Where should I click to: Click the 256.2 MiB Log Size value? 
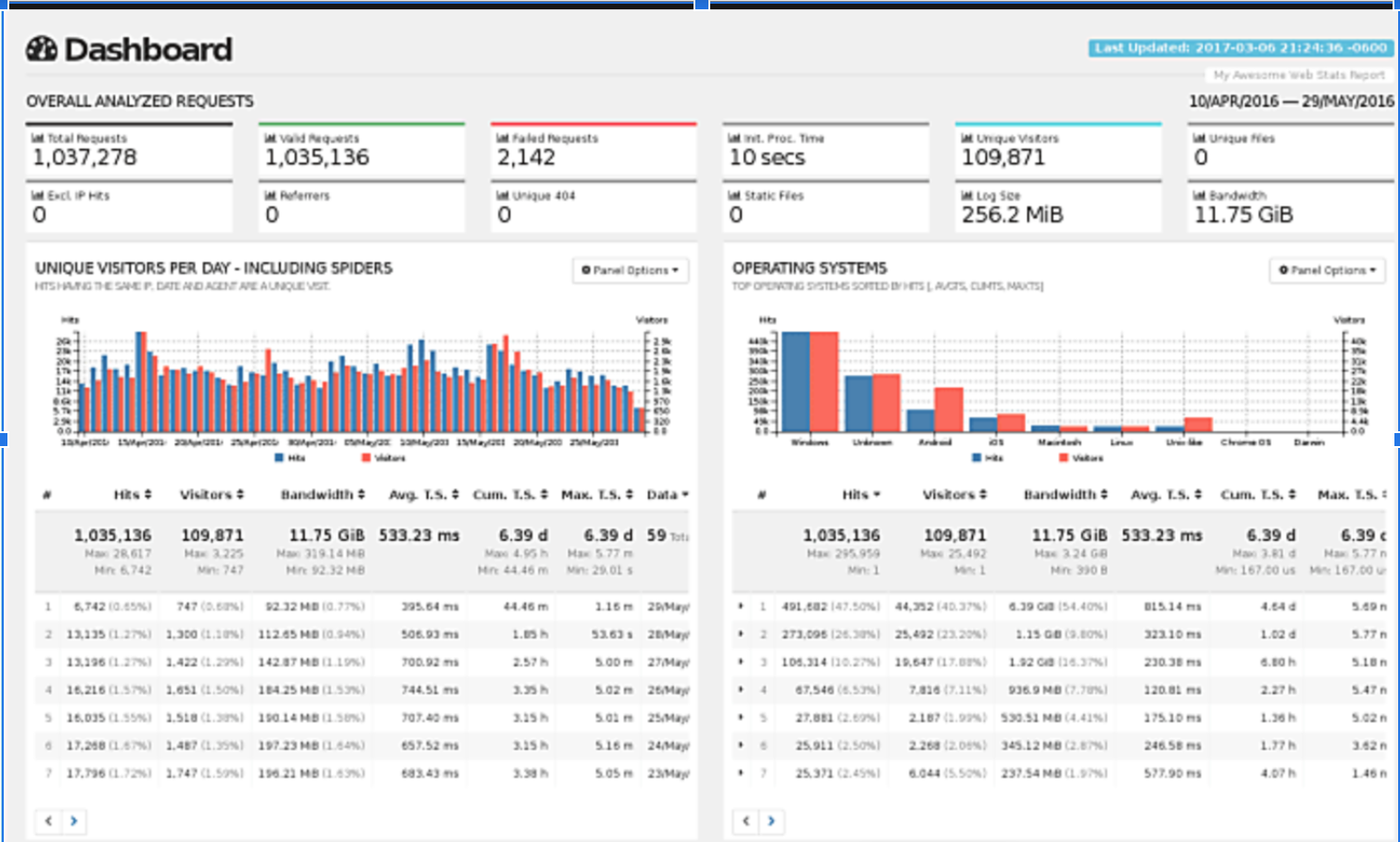point(1012,216)
